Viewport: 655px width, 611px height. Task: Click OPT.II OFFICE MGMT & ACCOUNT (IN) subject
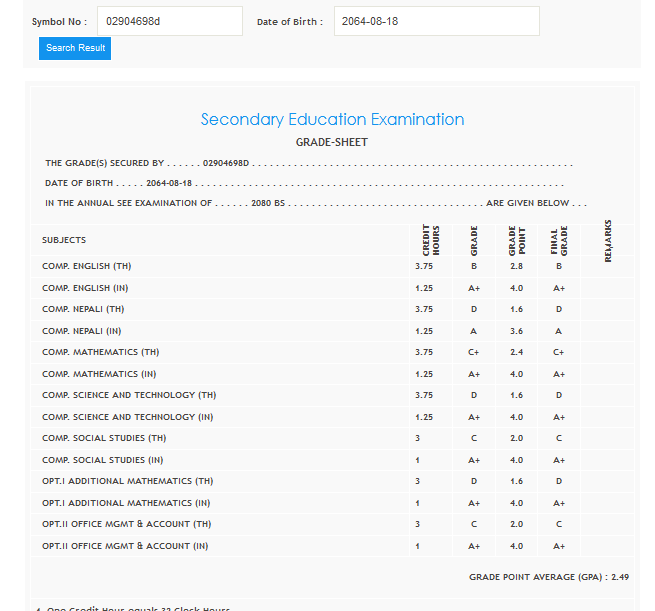(125, 546)
